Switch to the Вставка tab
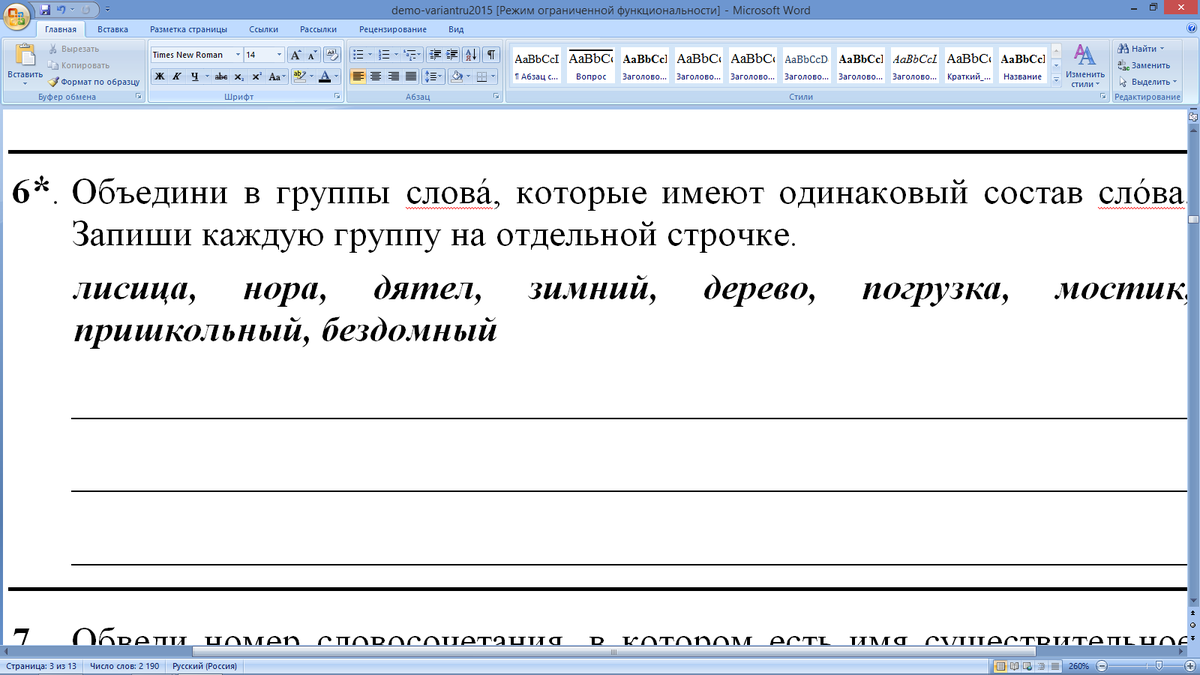Image resolution: width=1200 pixels, height=675 pixels. [112, 29]
